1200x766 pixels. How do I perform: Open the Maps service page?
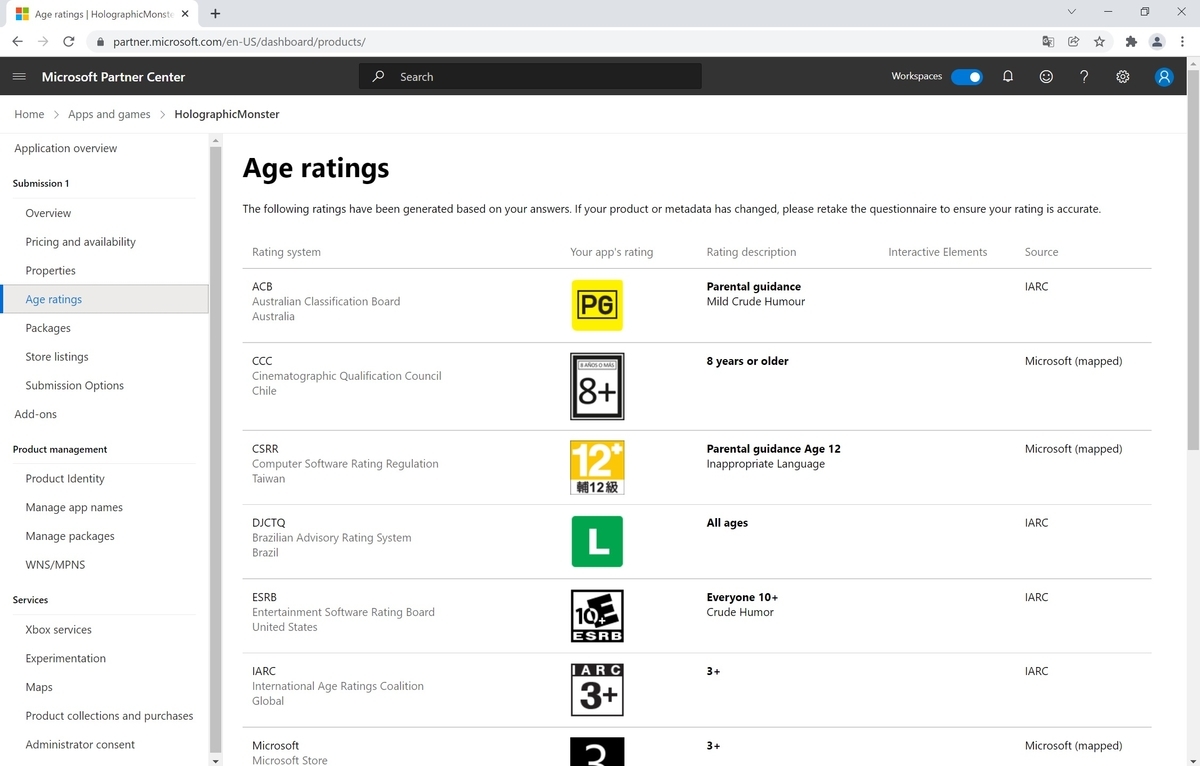(x=39, y=687)
